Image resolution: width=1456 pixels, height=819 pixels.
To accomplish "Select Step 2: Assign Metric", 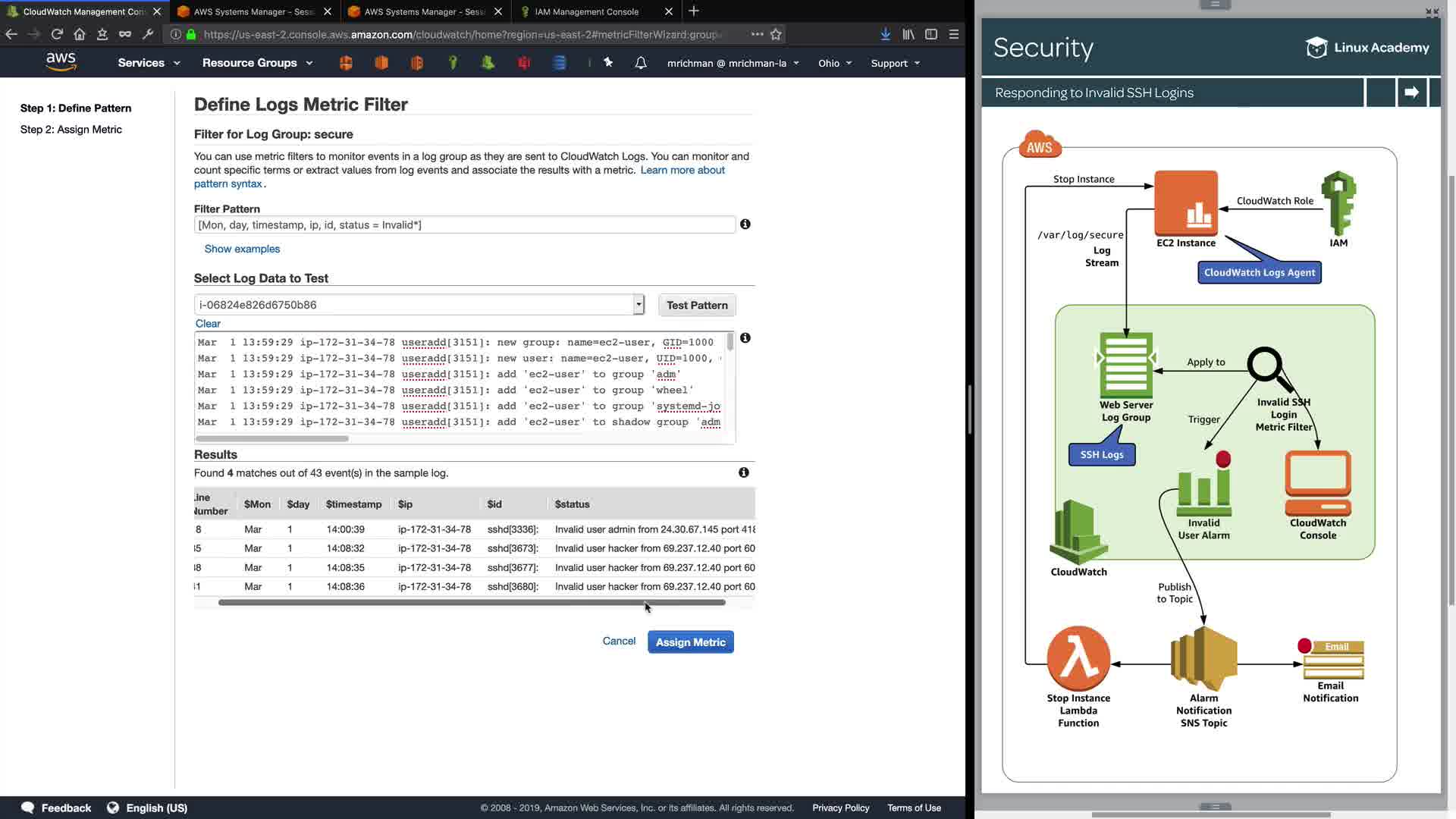I will tap(71, 130).
